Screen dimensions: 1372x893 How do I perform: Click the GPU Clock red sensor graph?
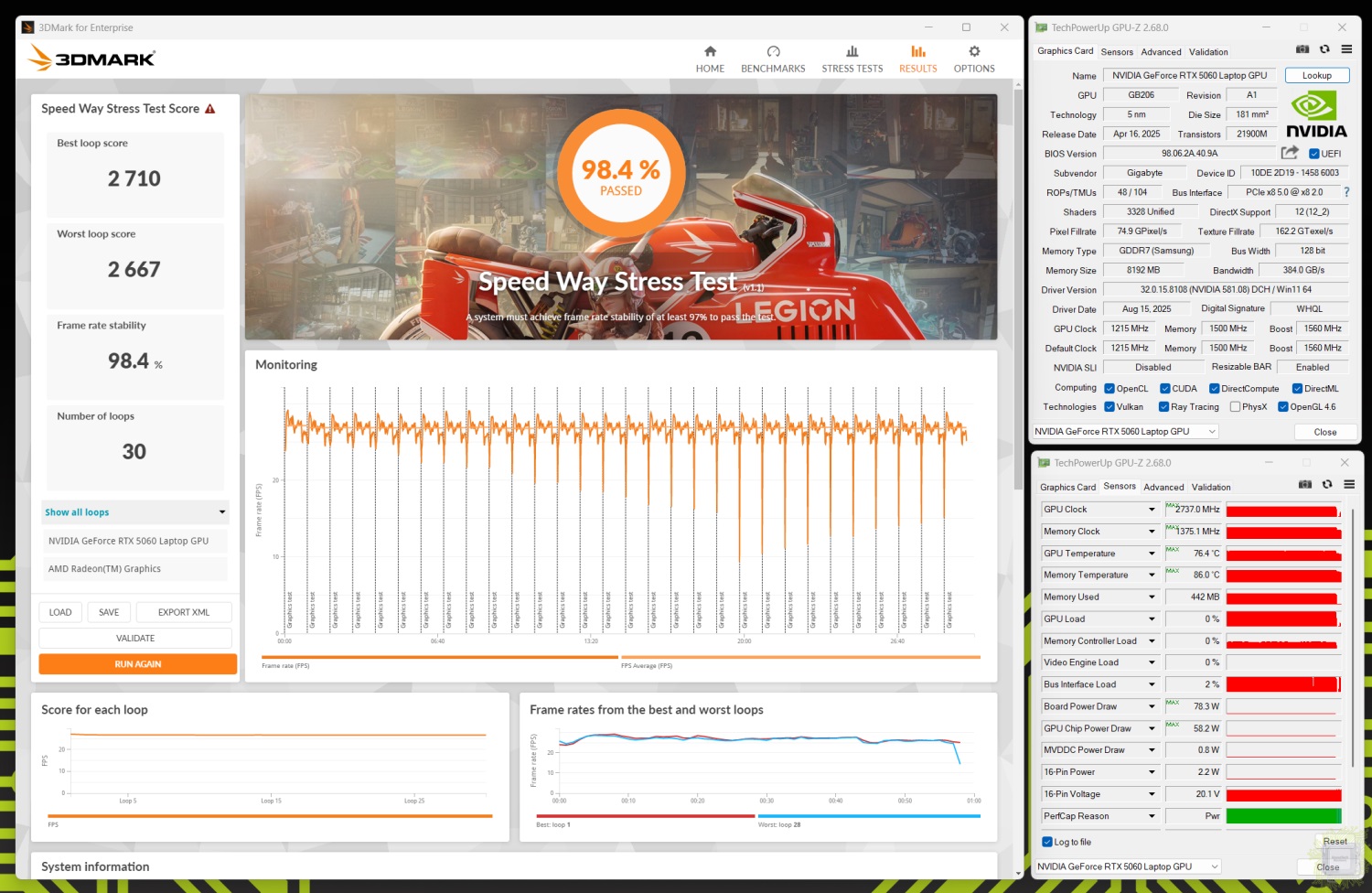[x=1283, y=510]
